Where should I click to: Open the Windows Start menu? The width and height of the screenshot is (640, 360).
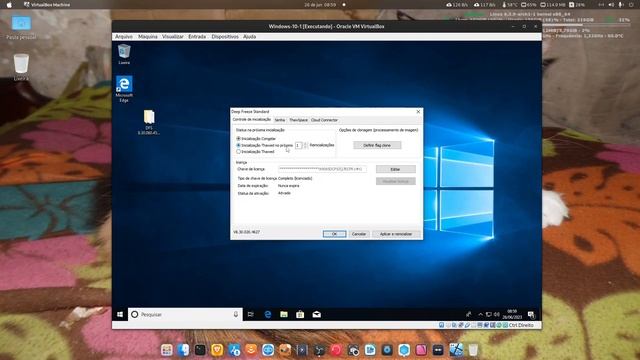point(120,314)
